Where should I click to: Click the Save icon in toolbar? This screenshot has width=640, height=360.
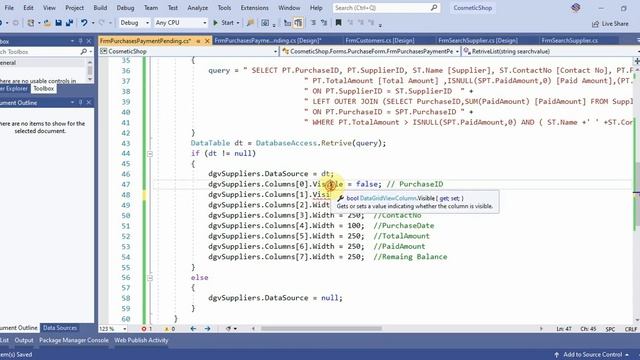pos(58,23)
